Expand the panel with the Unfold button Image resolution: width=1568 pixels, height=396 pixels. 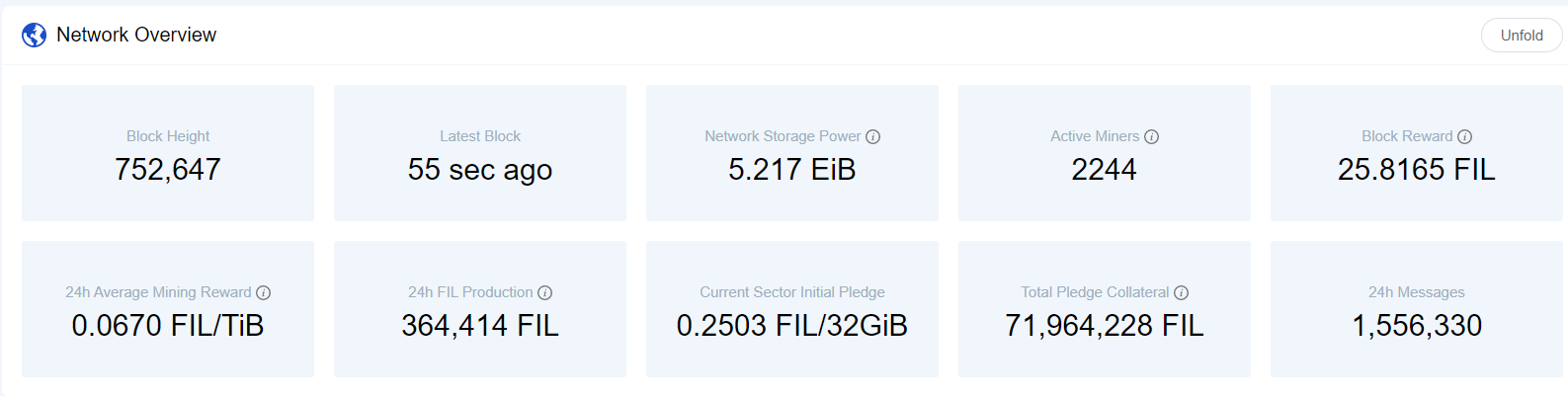pos(1522,36)
